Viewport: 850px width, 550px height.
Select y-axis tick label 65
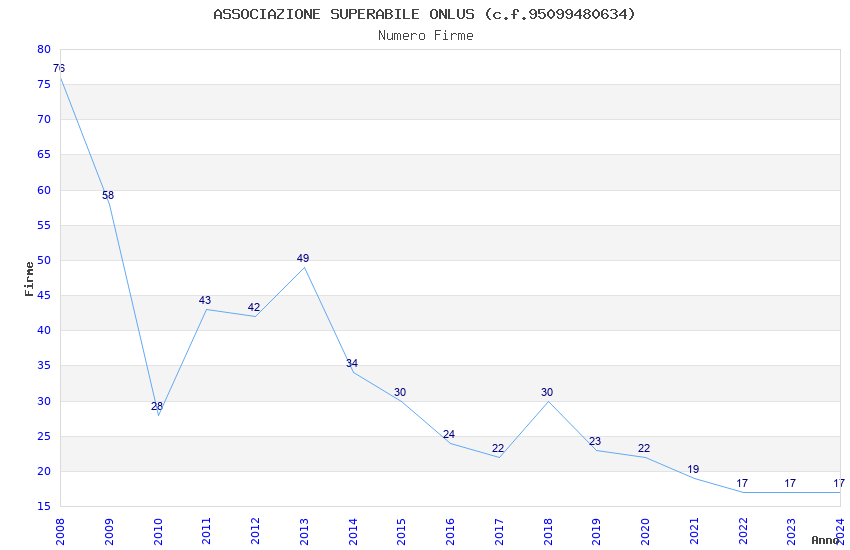[x=44, y=154]
